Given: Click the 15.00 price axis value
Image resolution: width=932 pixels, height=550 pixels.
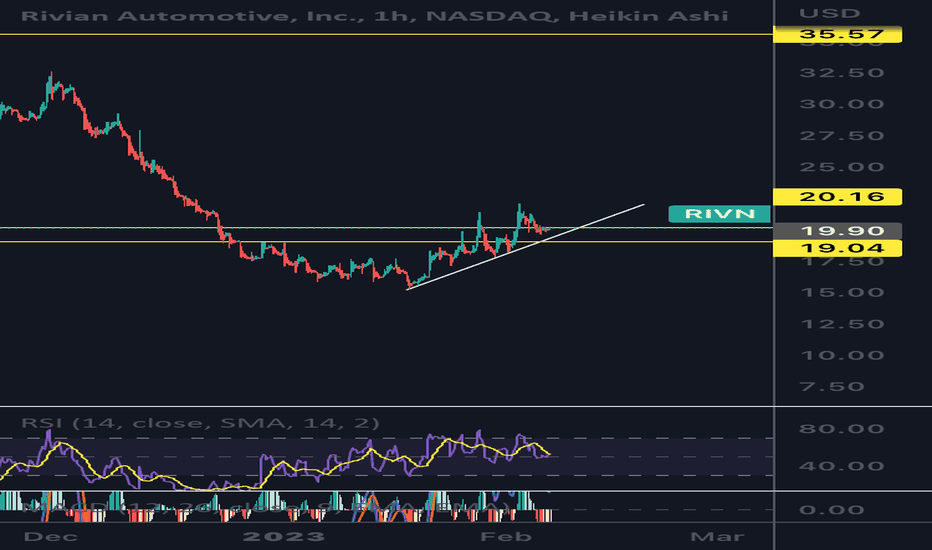Looking at the screenshot, I should 842,293.
